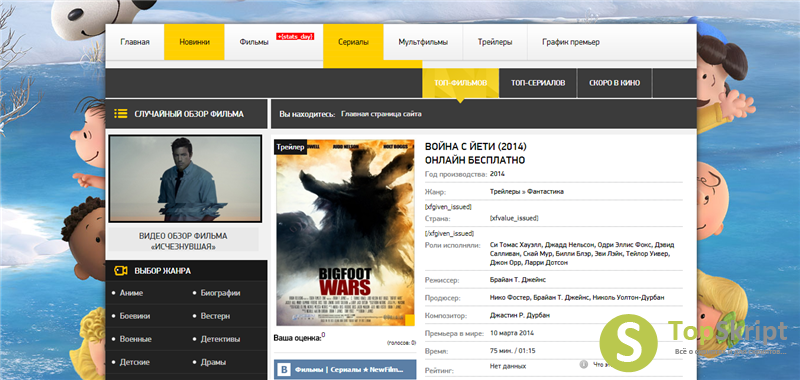Click the green TopSkript S logo
The image size is (800, 380).
[628, 343]
